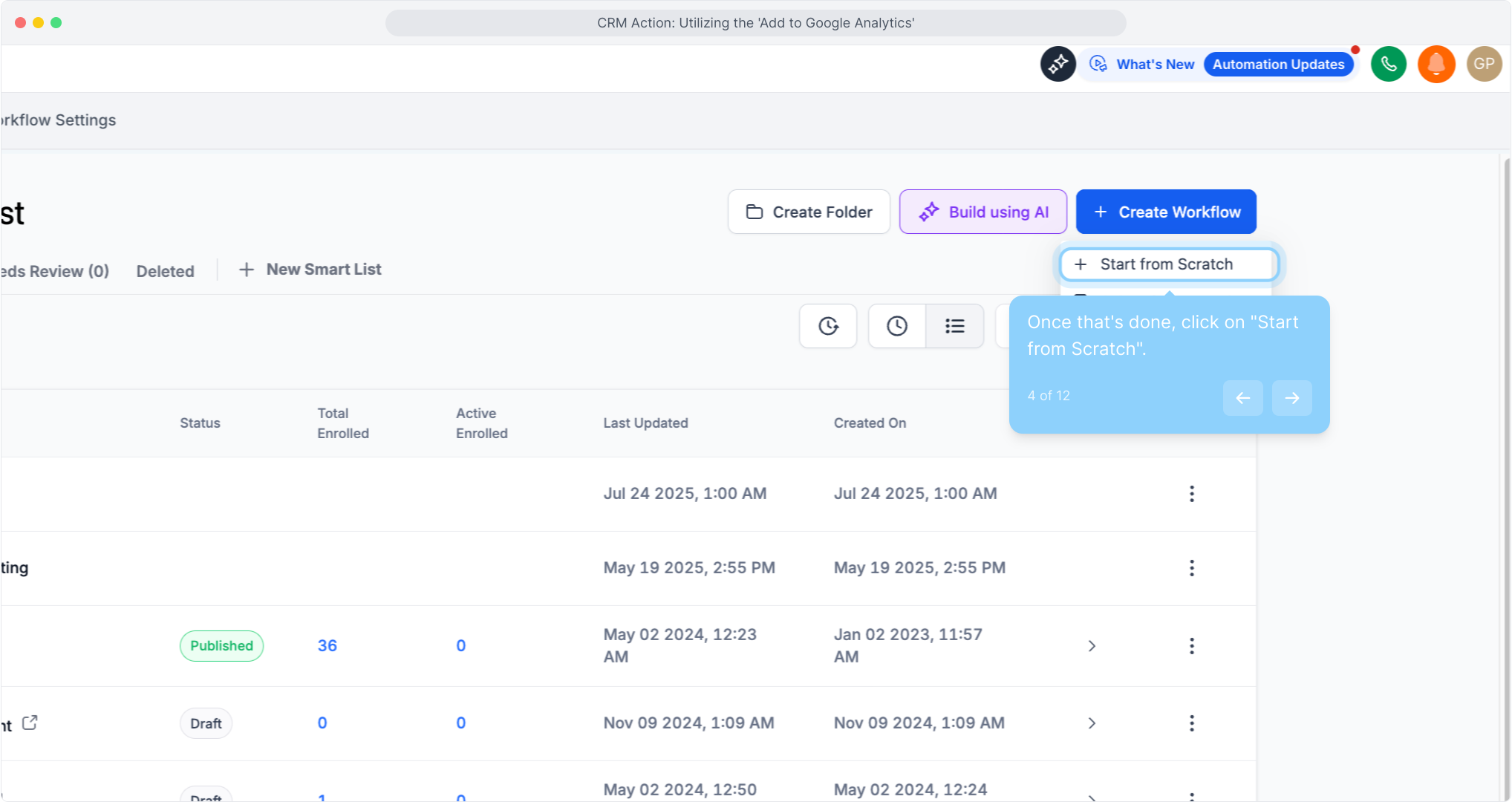This screenshot has width=1512, height=802.
Task: Click Build using AI button
Action: pos(983,212)
